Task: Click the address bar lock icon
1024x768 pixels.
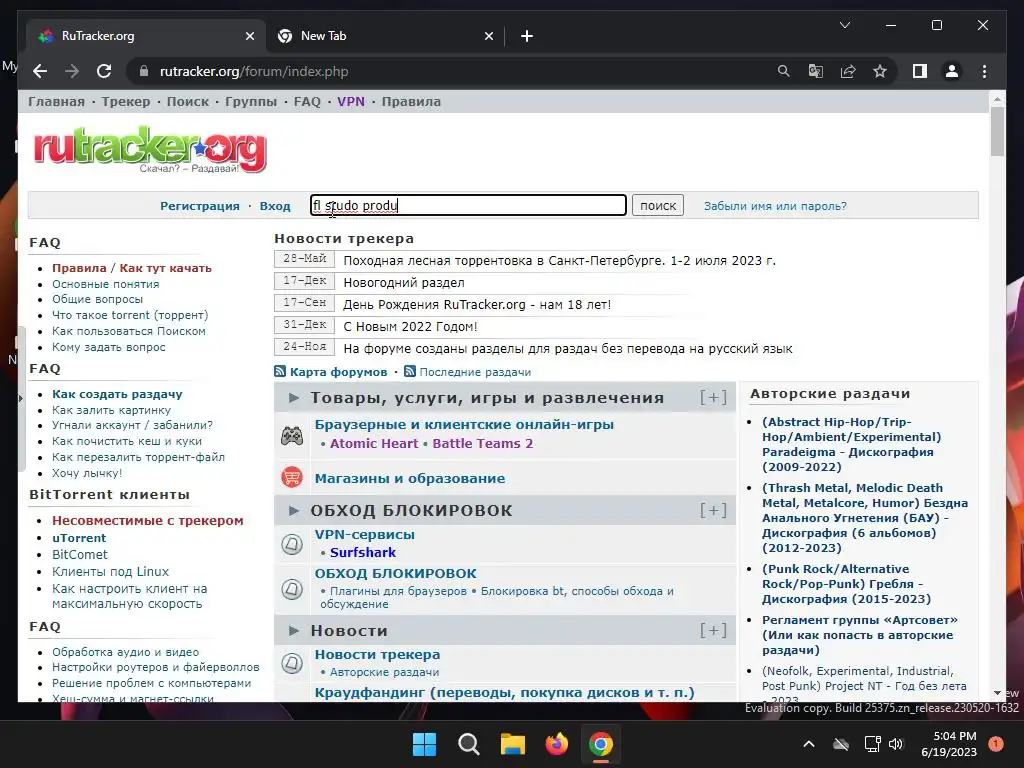Action: [x=144, y=71]
